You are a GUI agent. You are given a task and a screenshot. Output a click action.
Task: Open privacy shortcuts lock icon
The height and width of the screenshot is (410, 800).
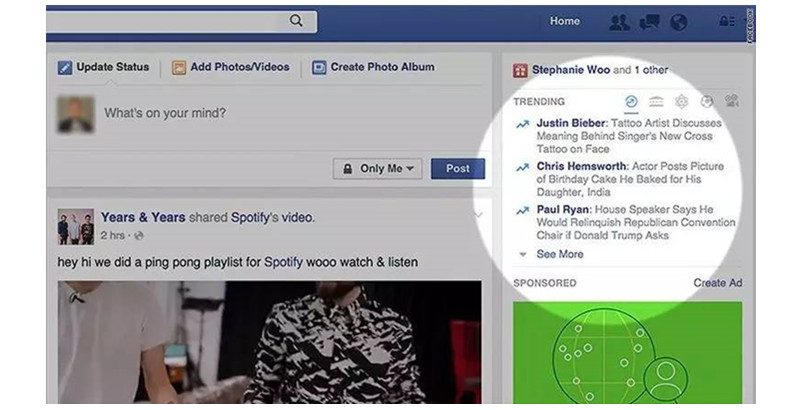[x=727, y=21]
